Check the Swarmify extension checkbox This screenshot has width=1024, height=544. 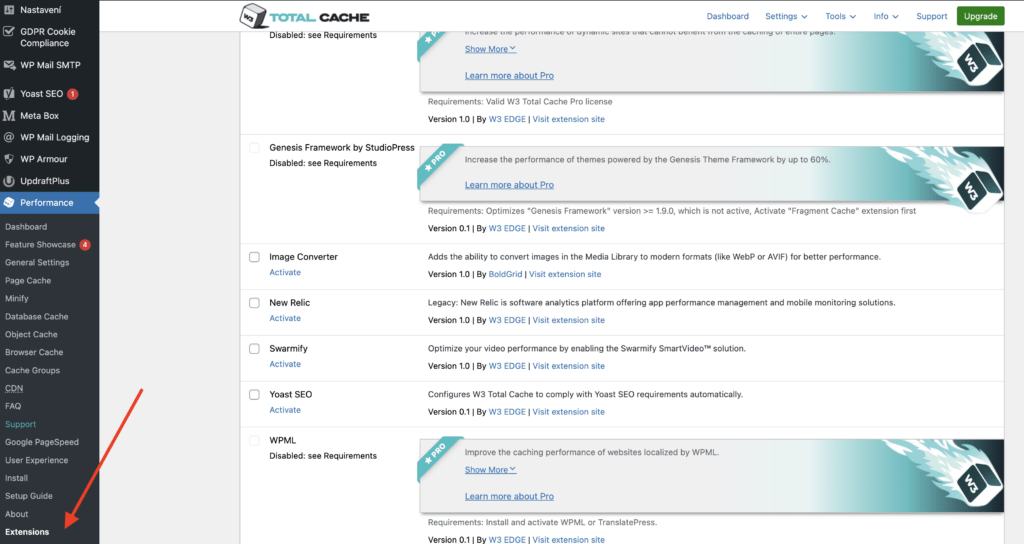pyautogui.click(x=254, y=349)
